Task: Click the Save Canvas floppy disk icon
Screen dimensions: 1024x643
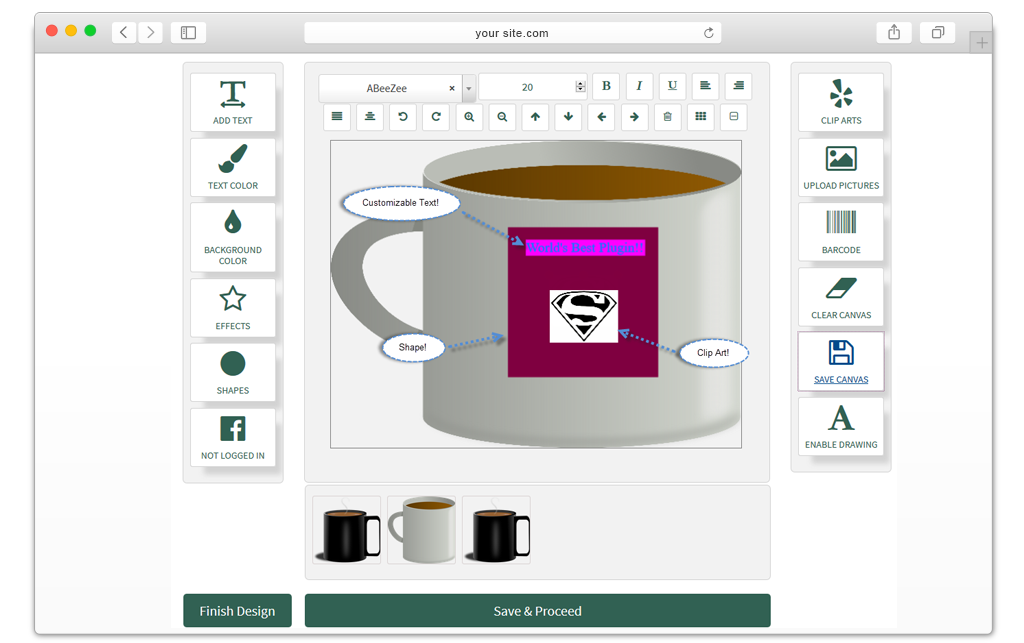Action: point(840,353)
